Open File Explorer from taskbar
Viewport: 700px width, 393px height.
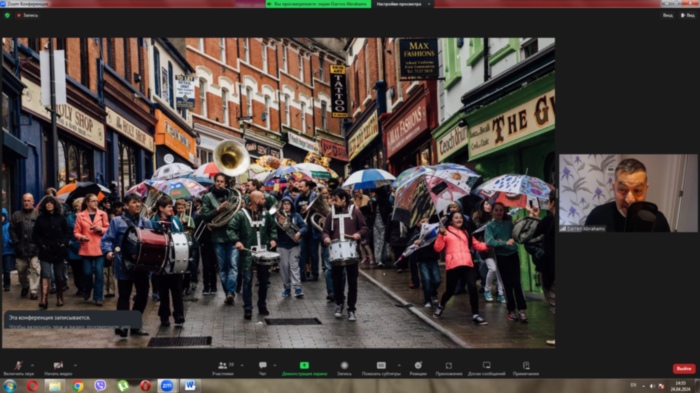(55, 385)
